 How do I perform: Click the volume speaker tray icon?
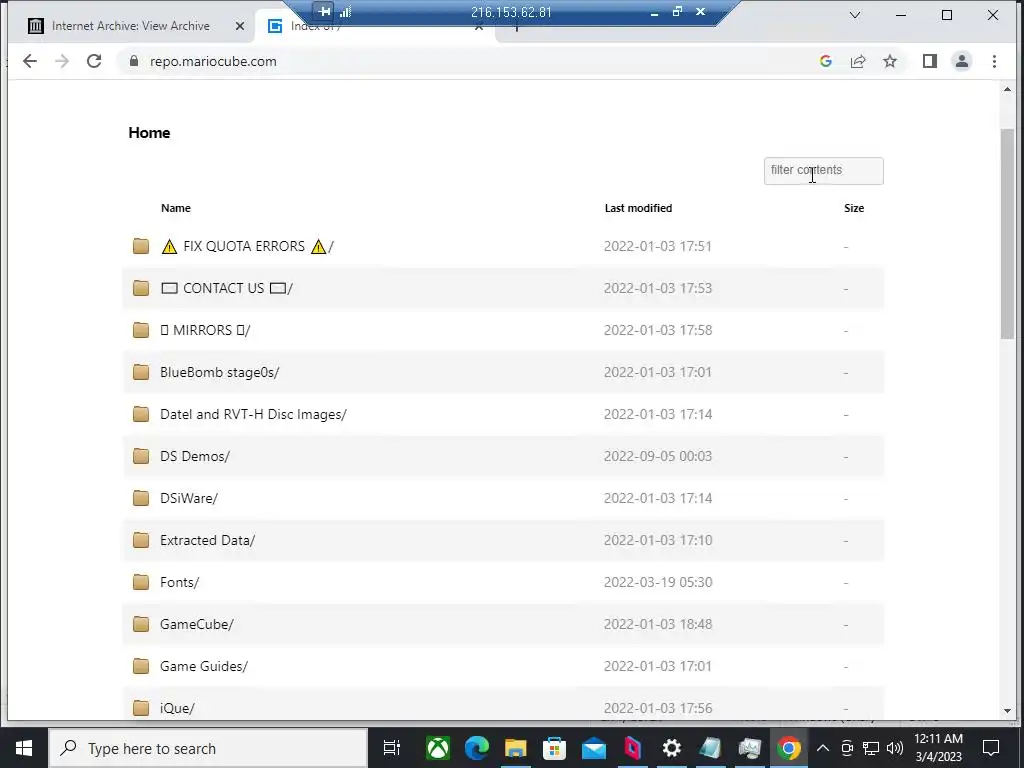895,748
